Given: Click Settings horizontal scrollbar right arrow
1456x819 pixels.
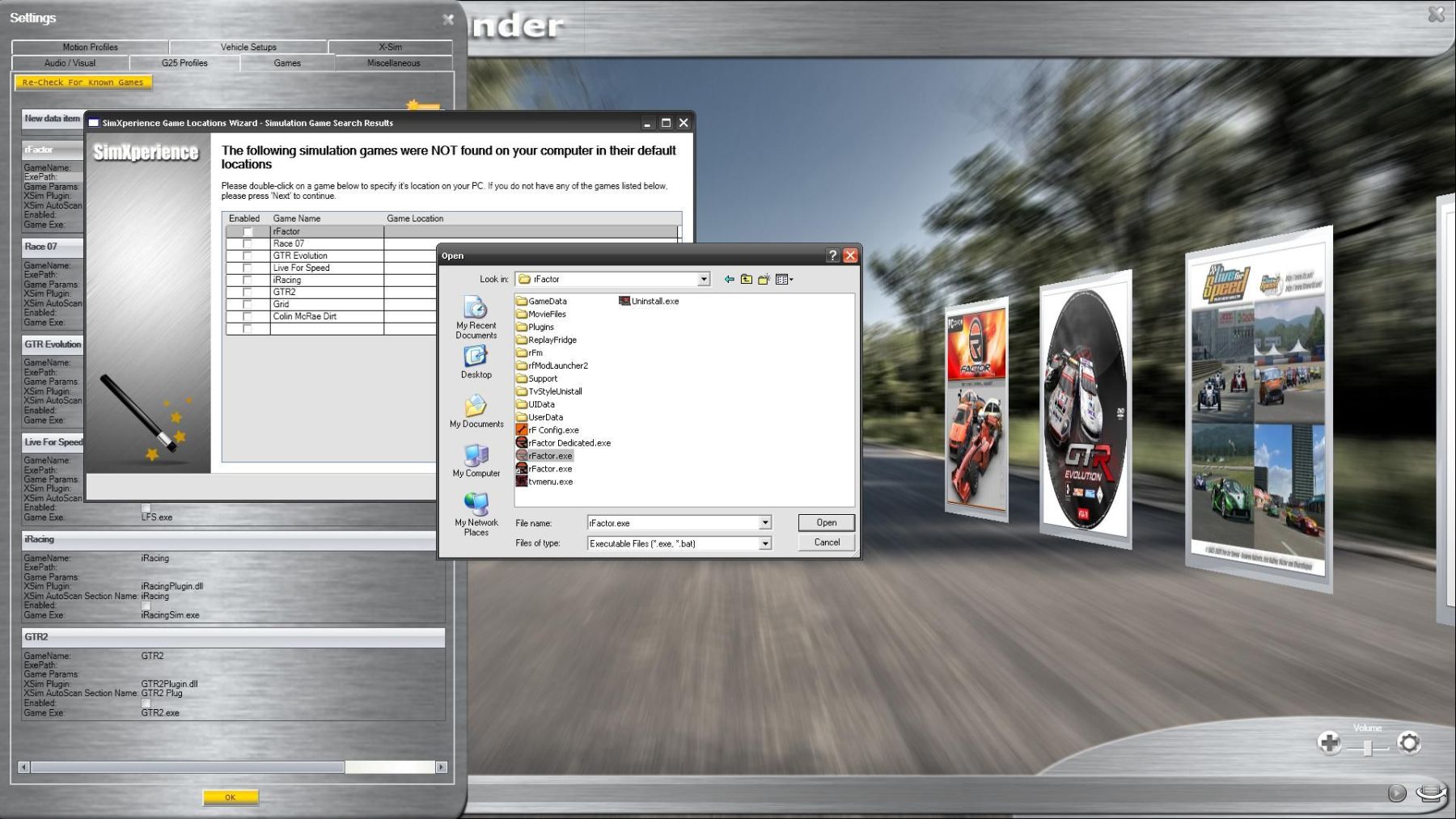Looking at the screenshot, I should tap(441, 767).
